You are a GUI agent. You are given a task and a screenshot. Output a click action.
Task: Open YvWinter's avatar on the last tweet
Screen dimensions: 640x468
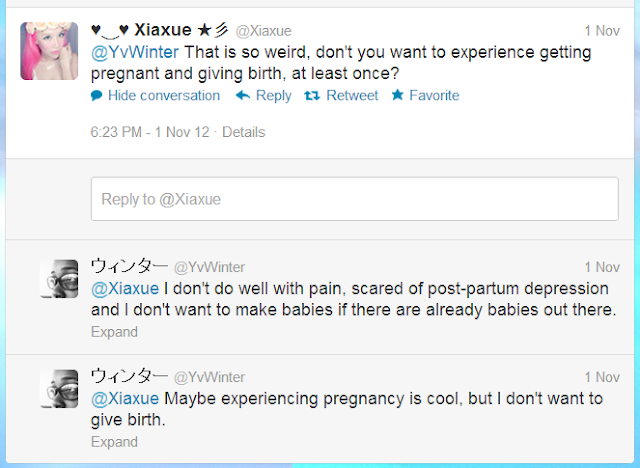tap(59, 389)
